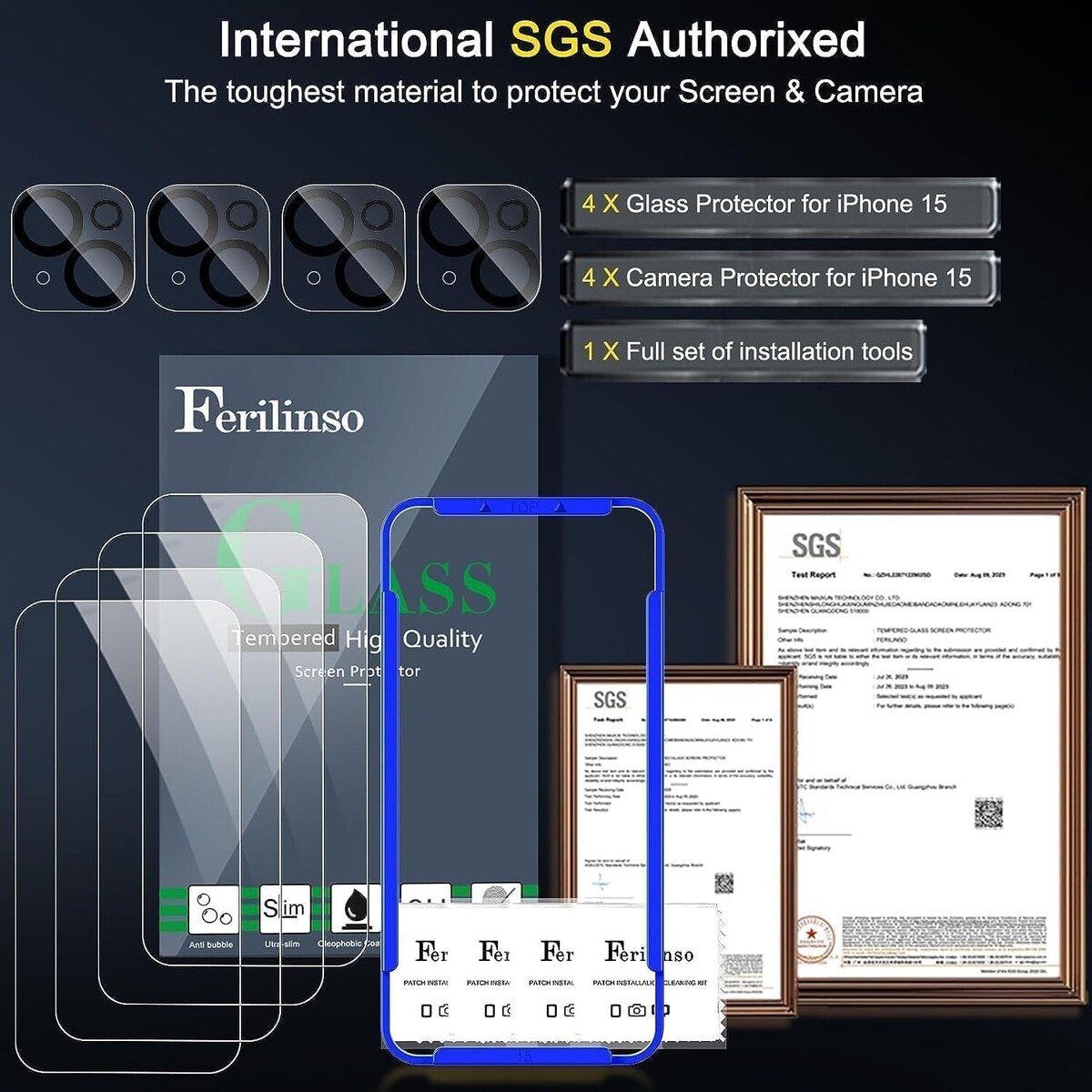Viewport: 1092px width, 1092px height.
Task: Click the Anti bubble icon on the box
Action: point(214,909)
